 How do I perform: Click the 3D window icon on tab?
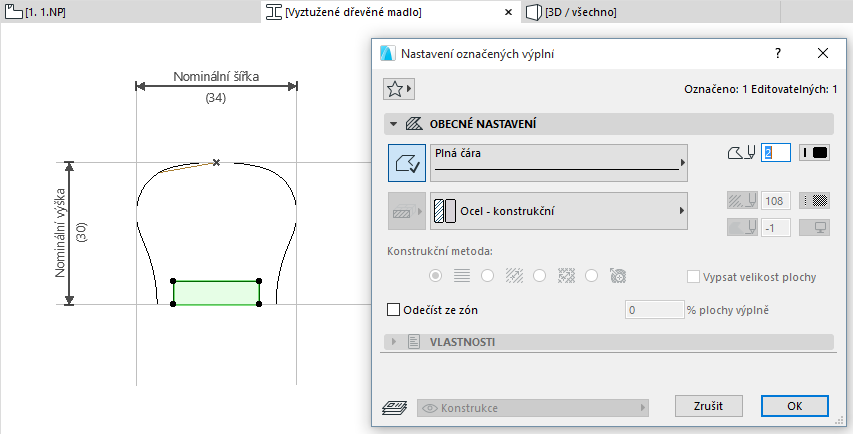[x=535, y=12]
